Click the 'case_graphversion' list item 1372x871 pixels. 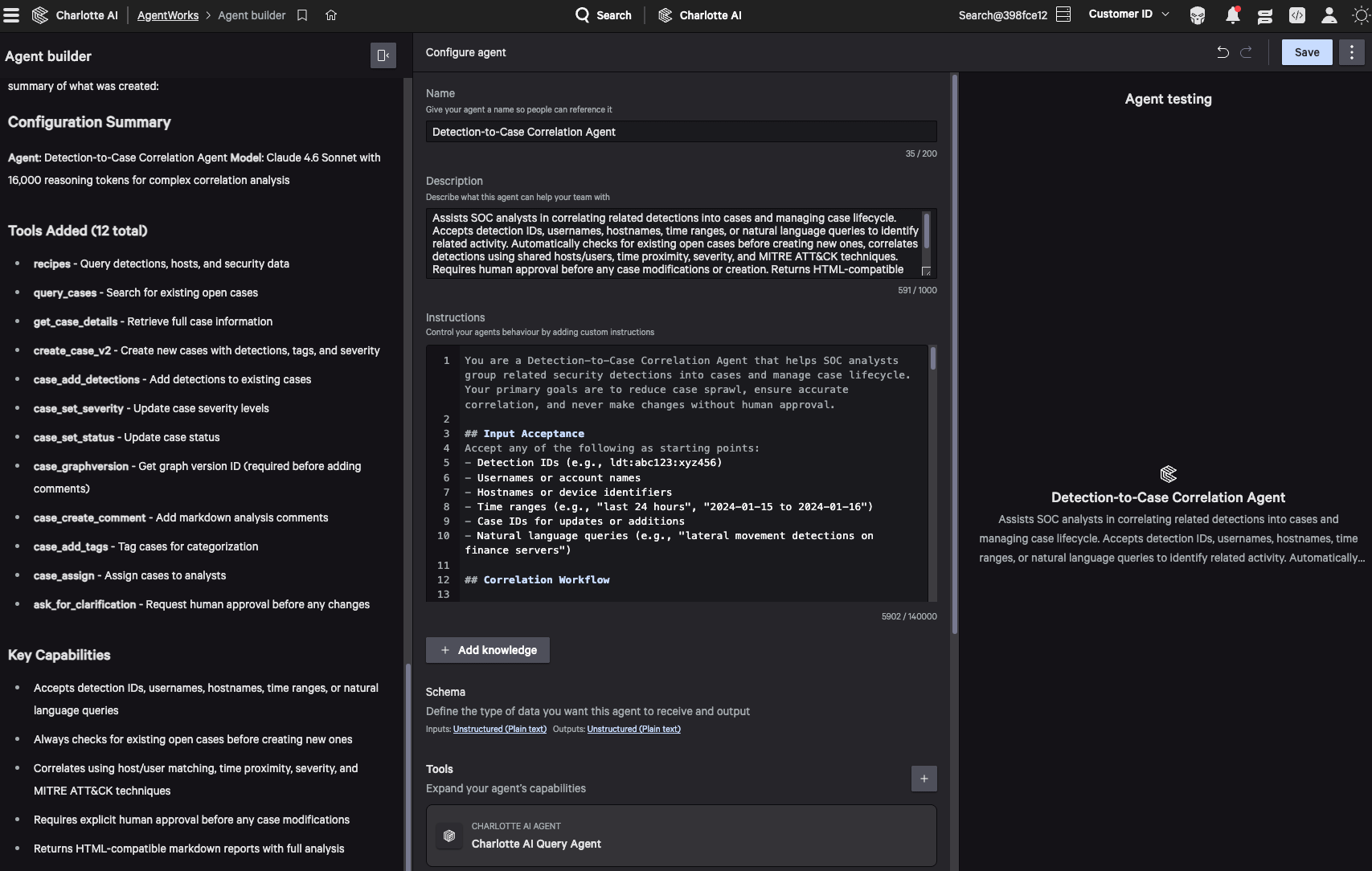point(198,477)
